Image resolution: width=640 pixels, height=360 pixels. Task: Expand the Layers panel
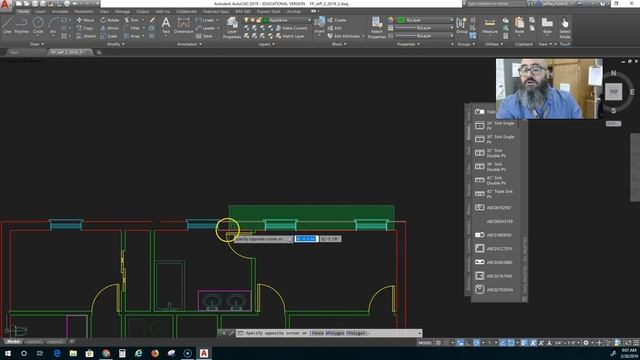point(266,44)
